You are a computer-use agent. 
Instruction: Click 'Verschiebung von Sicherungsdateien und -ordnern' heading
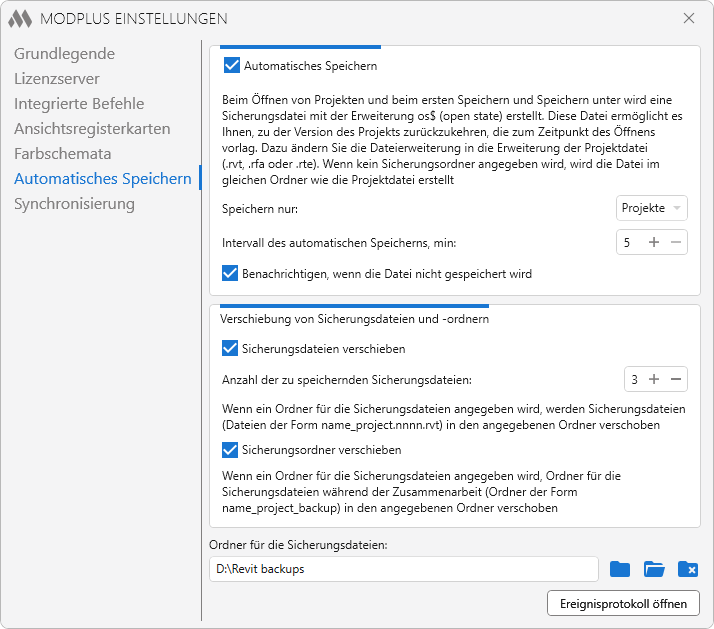[x=354, y=319]
